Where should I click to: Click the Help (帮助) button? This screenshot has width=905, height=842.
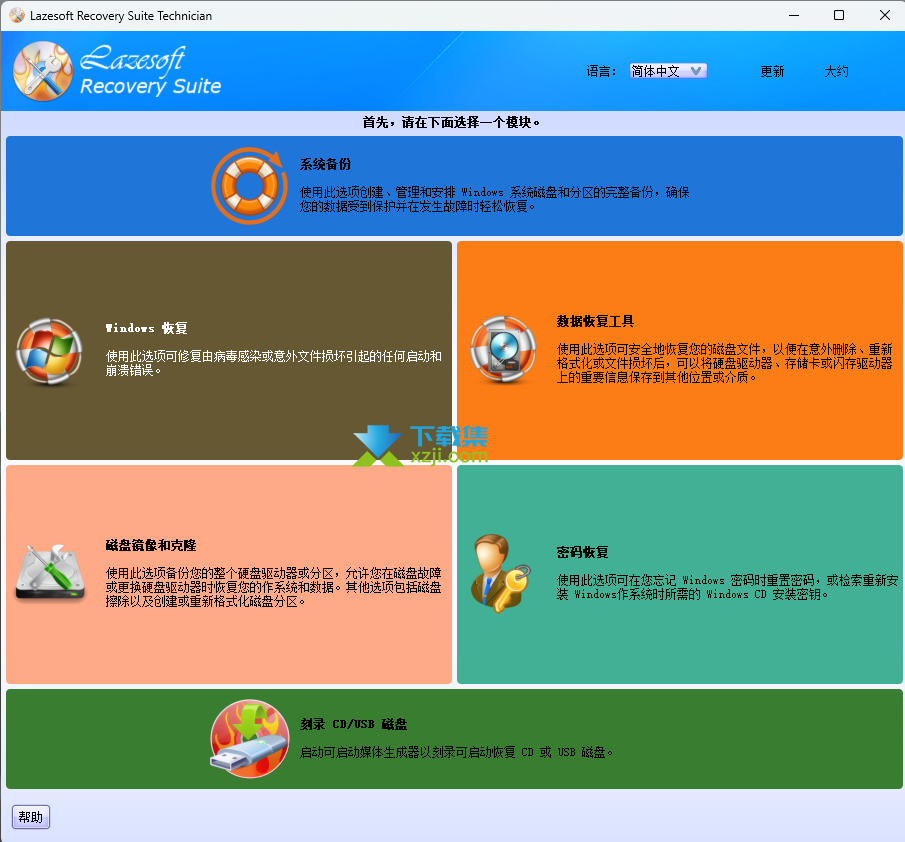[30, 817]
